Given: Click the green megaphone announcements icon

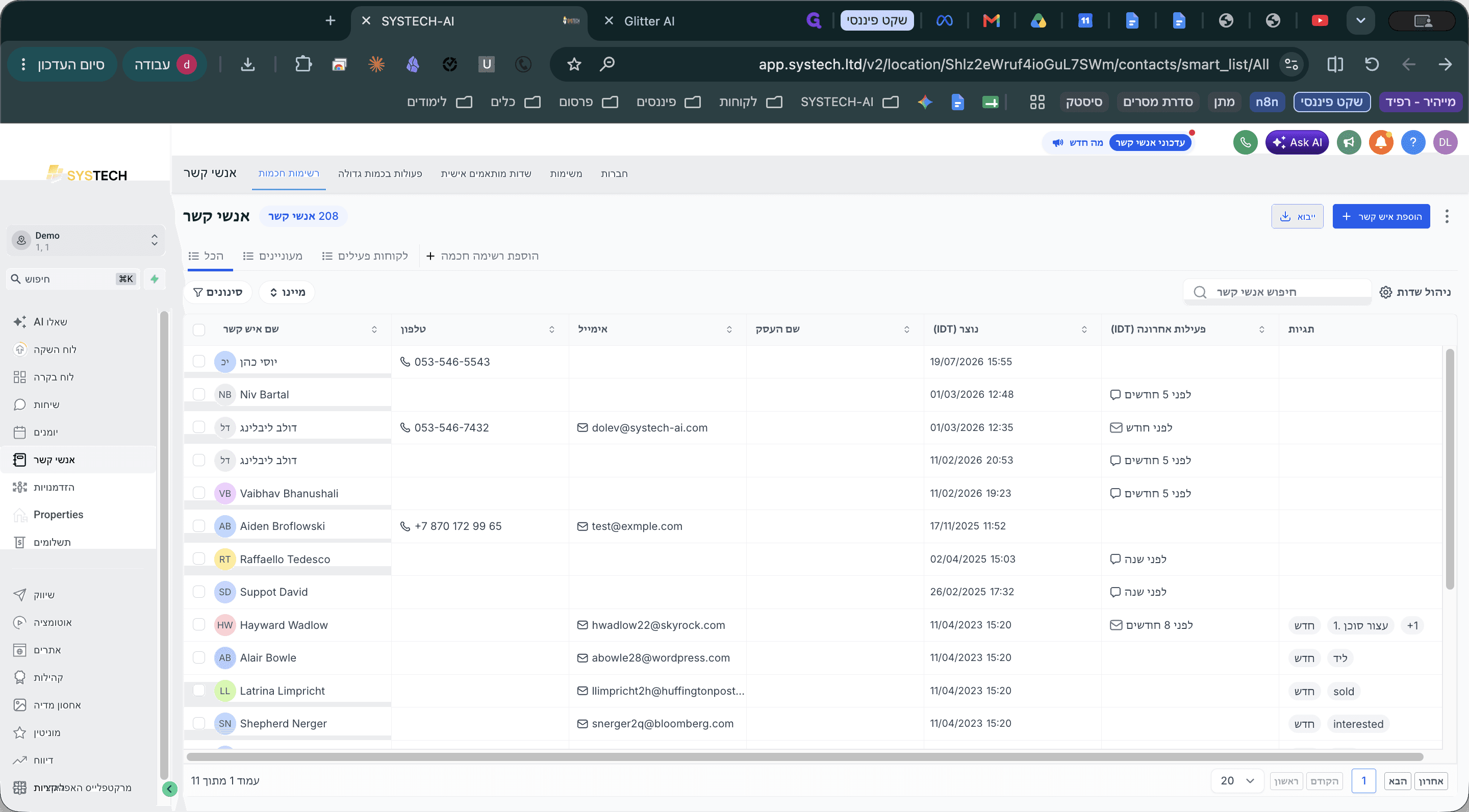Looking at the screenshot, I should click(1349, 142).
